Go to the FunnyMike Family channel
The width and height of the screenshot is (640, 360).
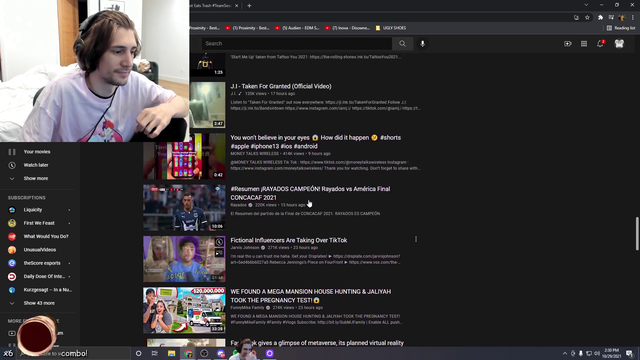tap(247, 308)
